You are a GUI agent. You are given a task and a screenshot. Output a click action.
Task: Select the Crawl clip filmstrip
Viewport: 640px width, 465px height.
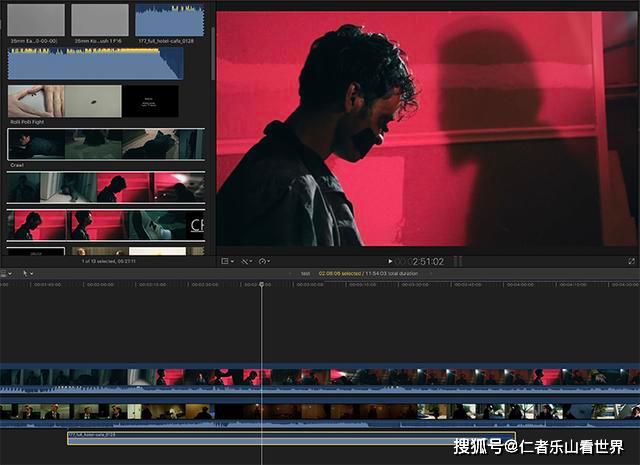106,144
